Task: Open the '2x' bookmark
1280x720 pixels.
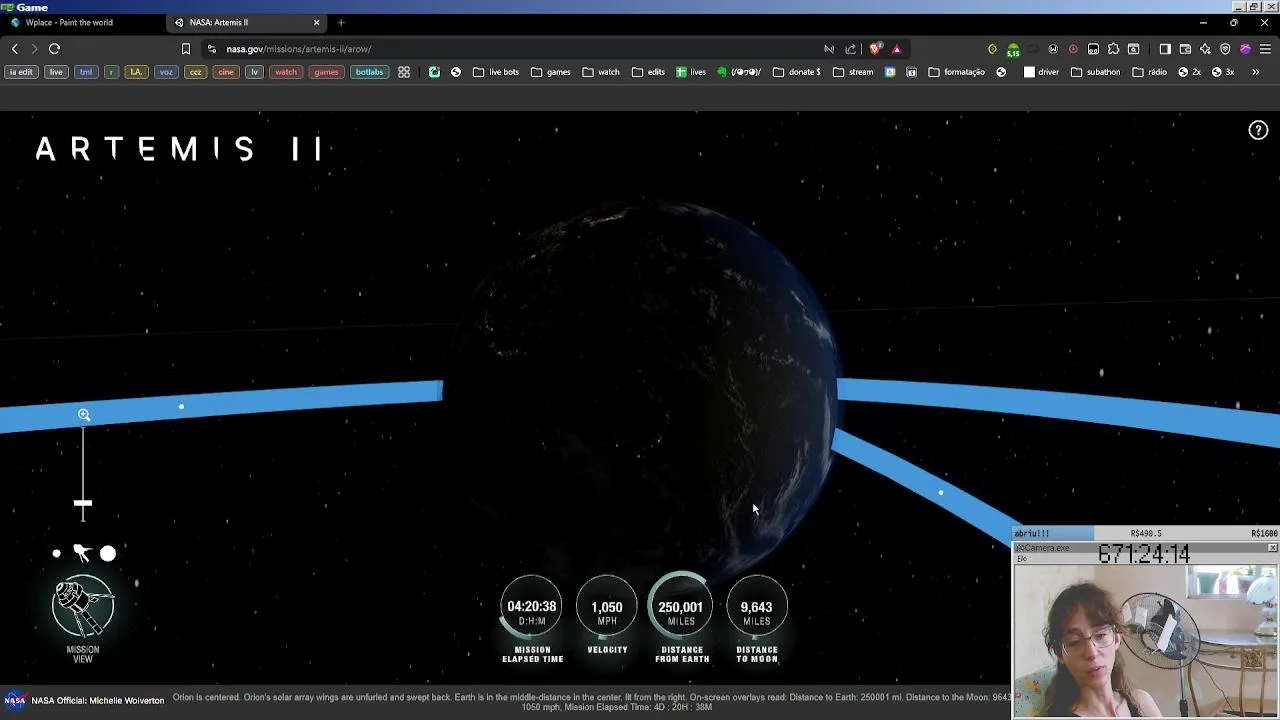Action: tap(1189, 72)
